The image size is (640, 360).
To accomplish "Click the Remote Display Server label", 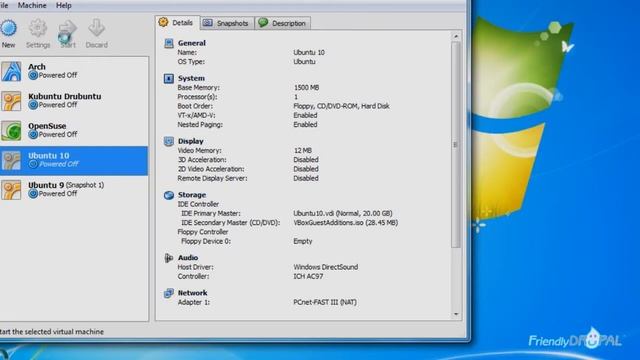I will [x=212, y=178].
